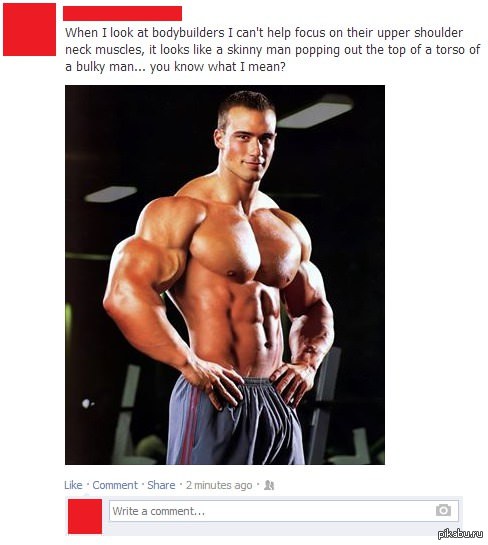Open the redacted poster name link

tap(122, 14)
